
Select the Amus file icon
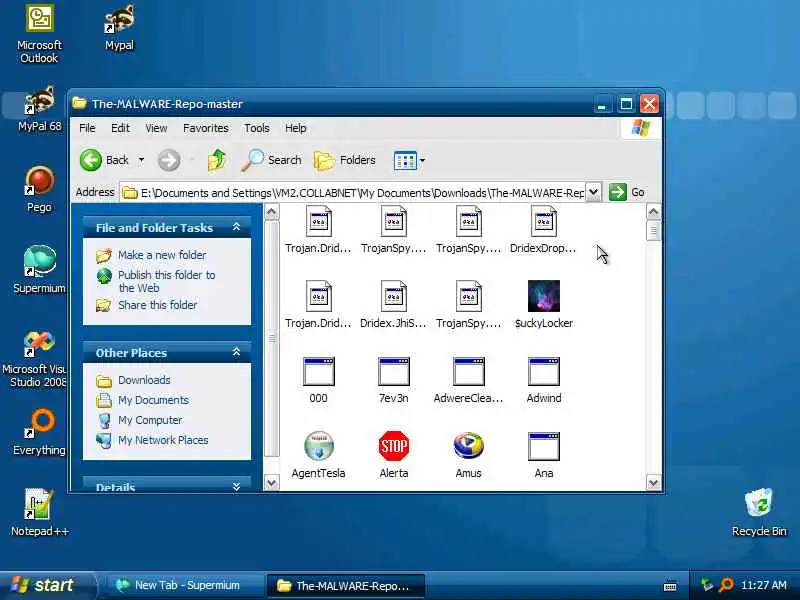468,446
